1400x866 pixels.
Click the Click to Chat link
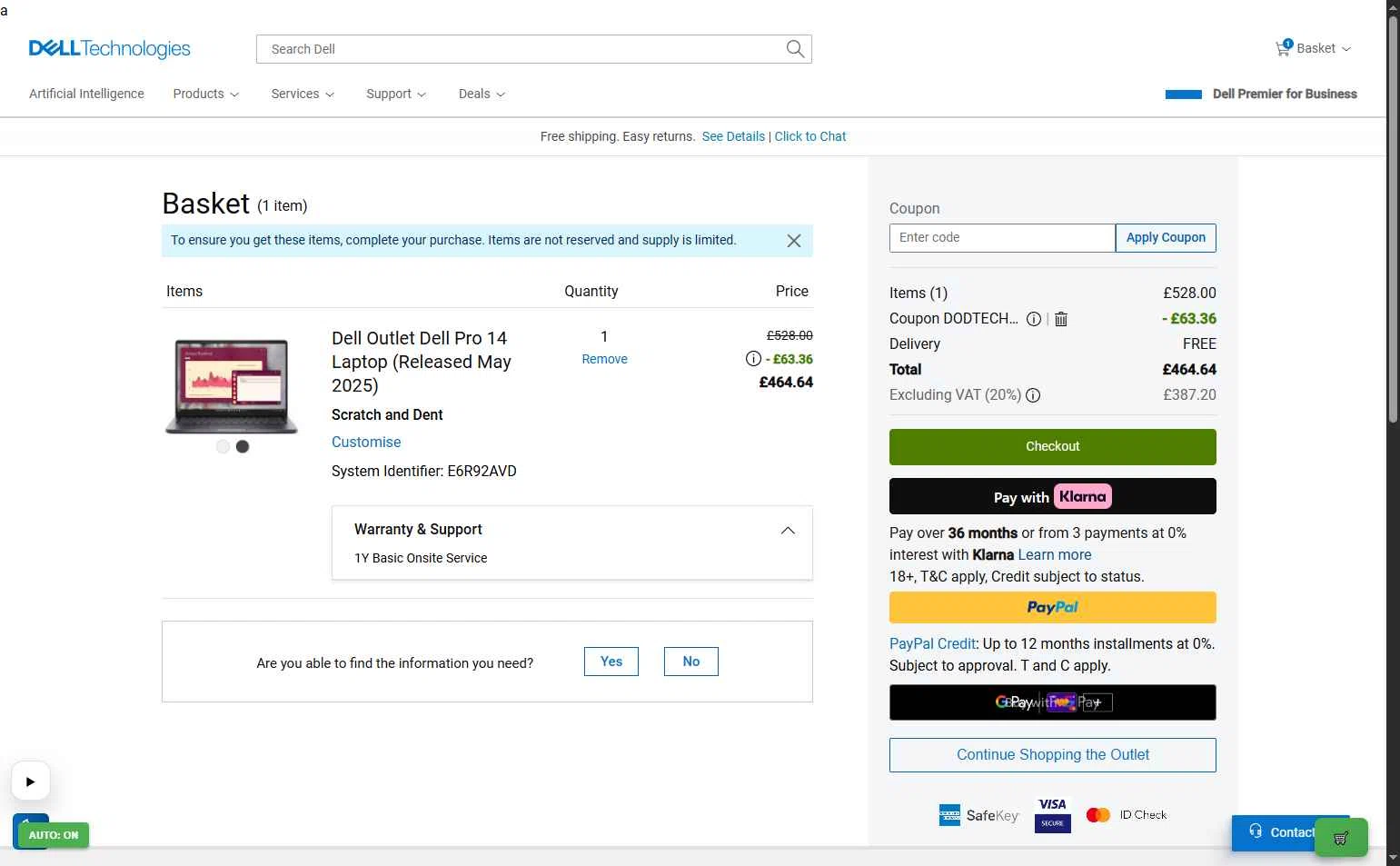coord(810,136)
